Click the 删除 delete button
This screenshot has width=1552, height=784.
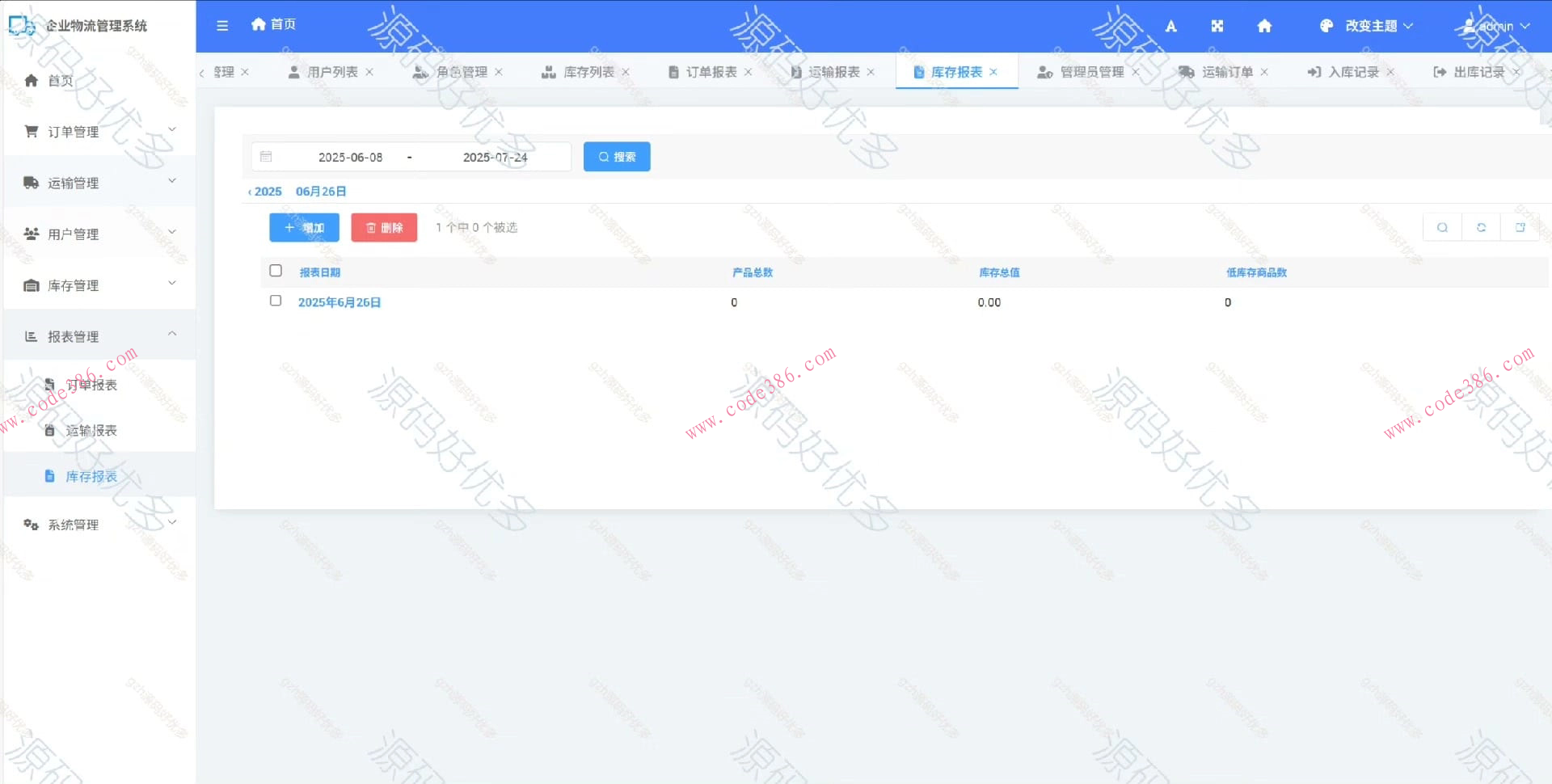tap(383, 227)
